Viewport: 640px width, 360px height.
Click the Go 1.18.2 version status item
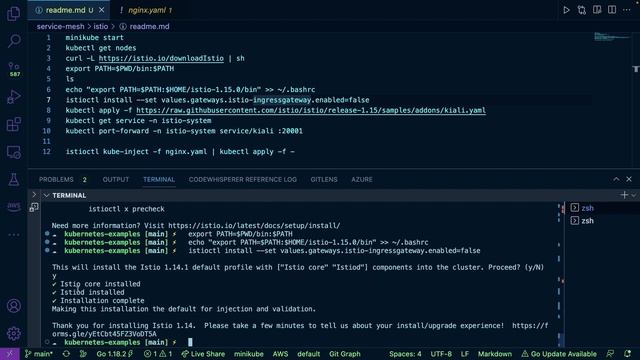[115, 354]
